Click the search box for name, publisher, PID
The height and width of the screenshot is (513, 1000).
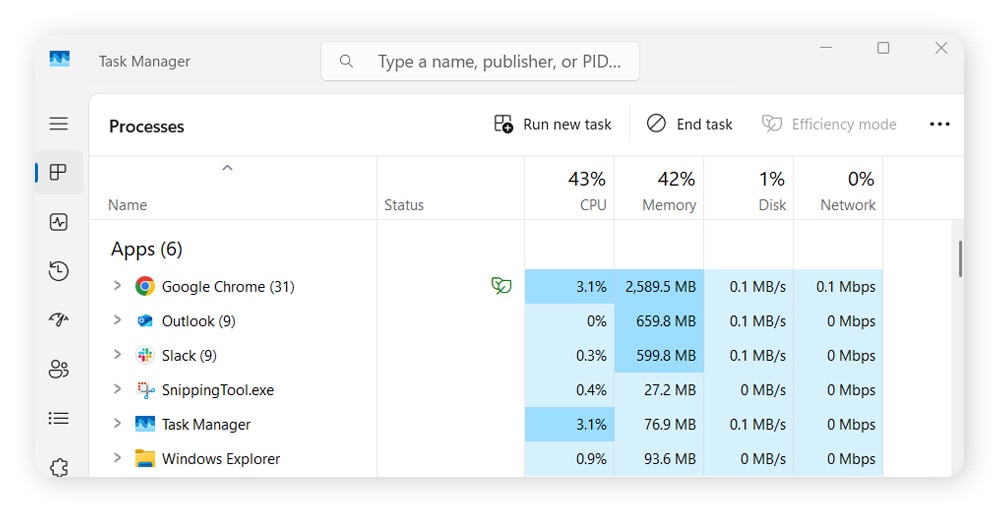coord(480,61)
